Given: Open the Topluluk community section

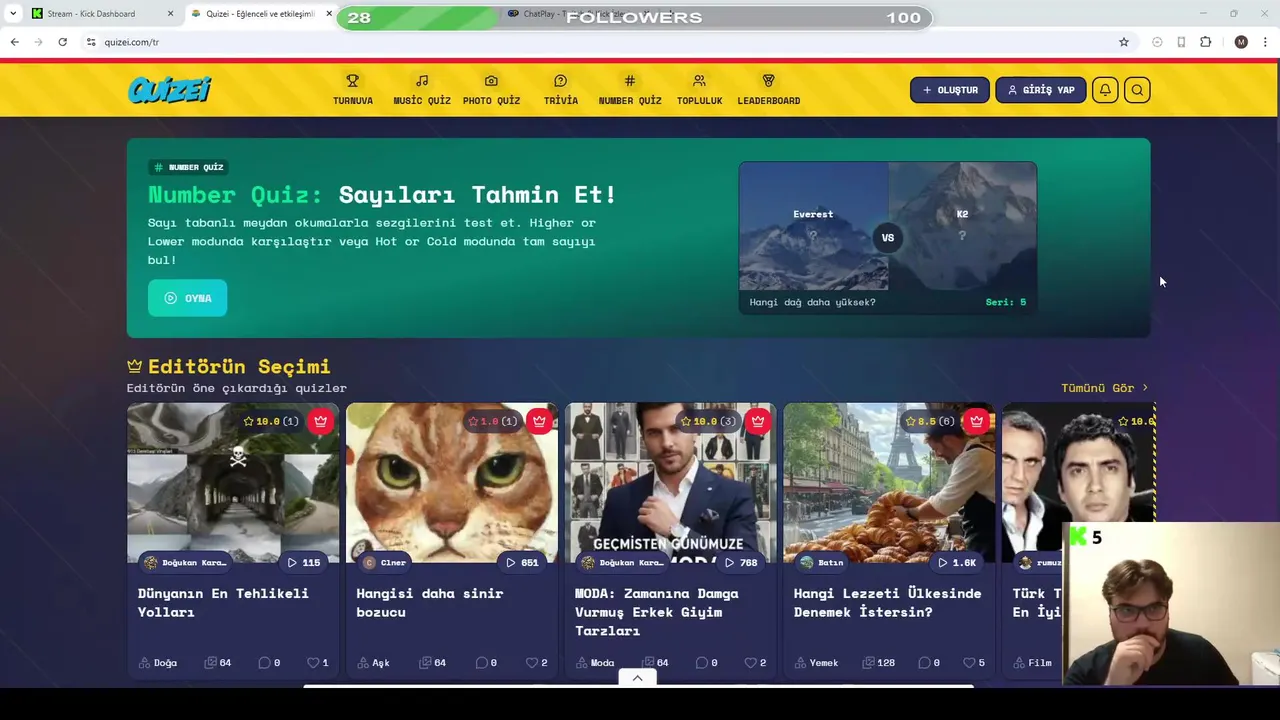Looking at the screenshot, I should [699, 89].
